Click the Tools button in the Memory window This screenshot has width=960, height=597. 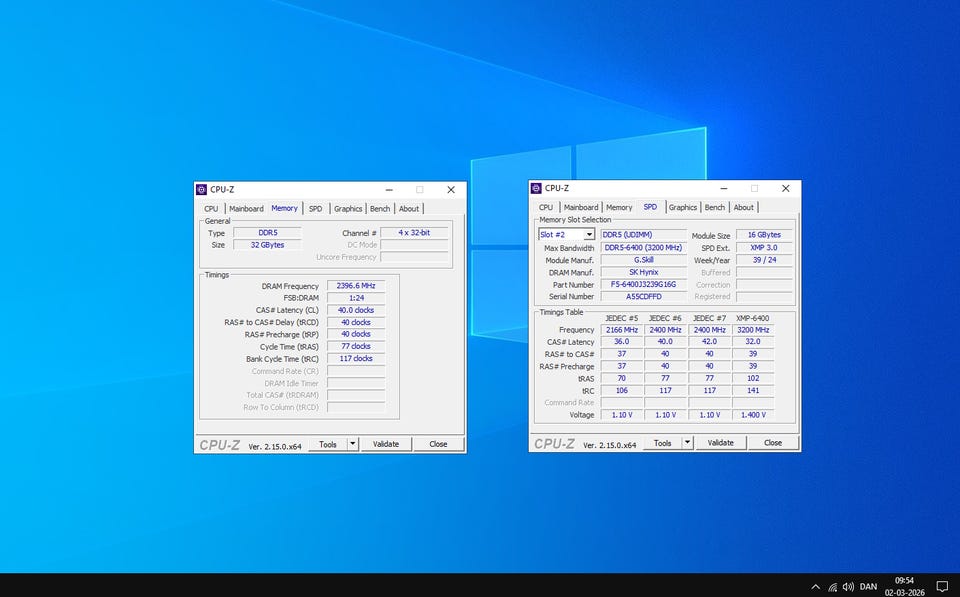(327, 444)
